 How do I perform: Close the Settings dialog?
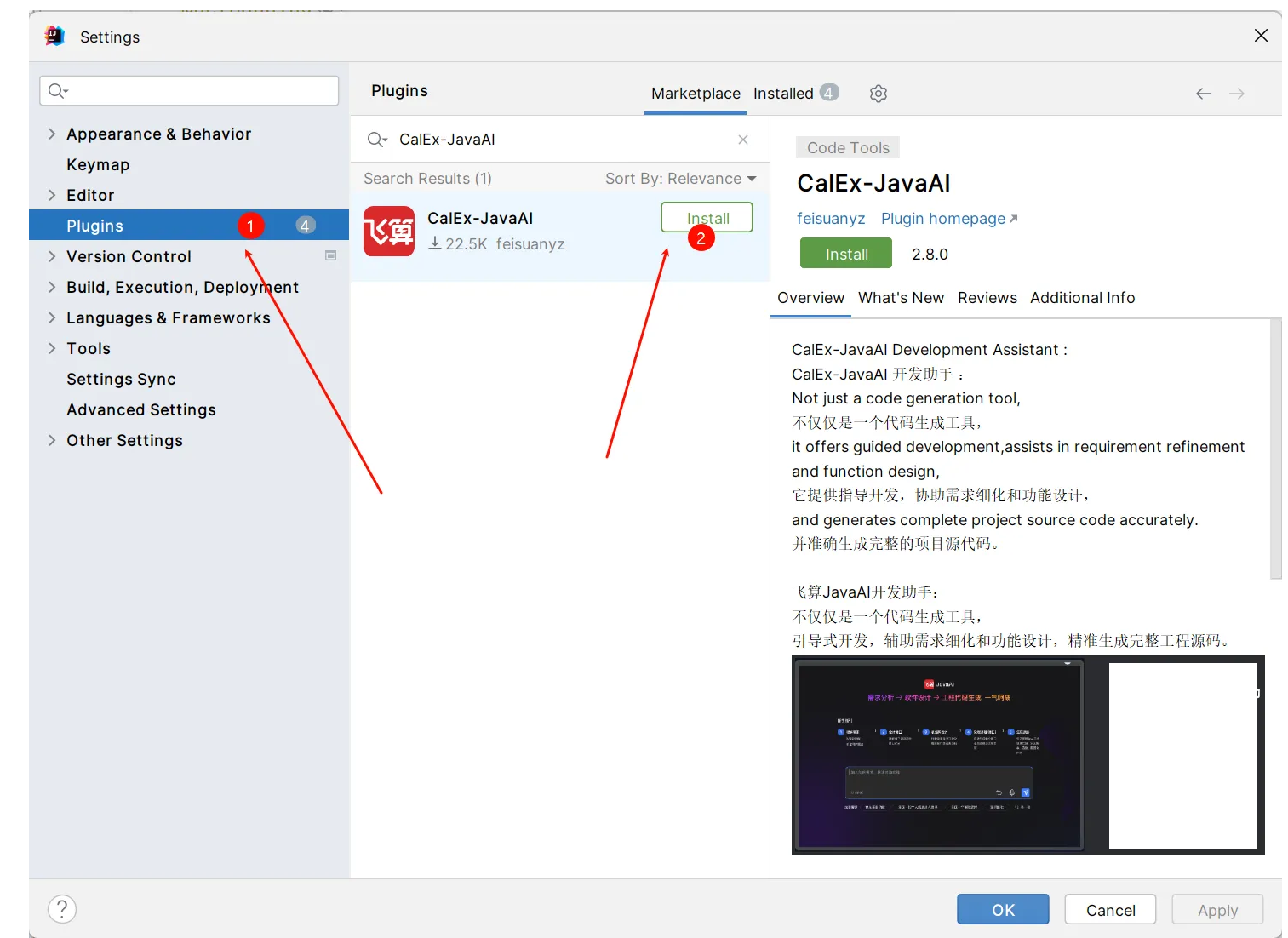[x=1261, y=35]
